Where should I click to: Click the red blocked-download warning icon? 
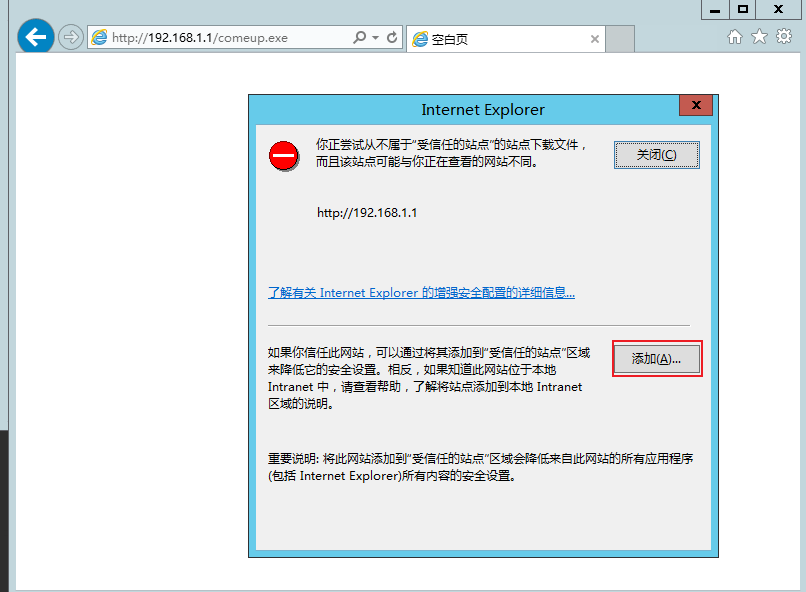pyautogui.click(x=284, y=156)
